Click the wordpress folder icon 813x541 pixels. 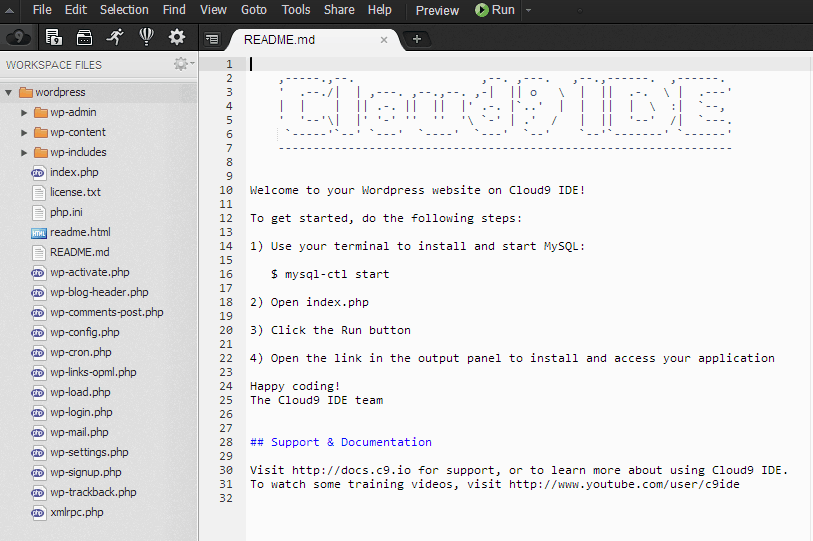click(26, 92)
